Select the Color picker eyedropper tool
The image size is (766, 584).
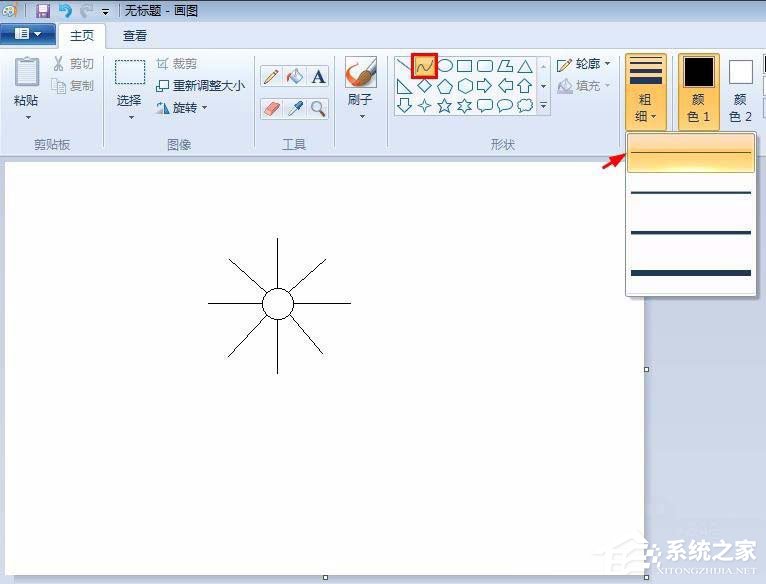295,108
